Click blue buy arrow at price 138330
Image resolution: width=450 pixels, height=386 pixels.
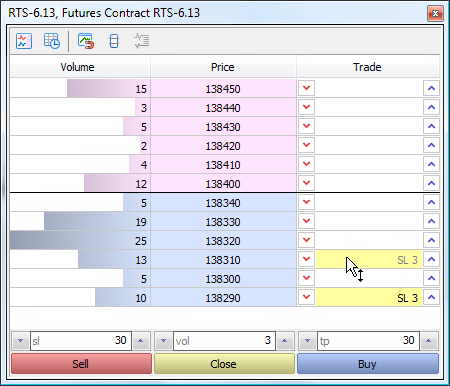[431, 221]
